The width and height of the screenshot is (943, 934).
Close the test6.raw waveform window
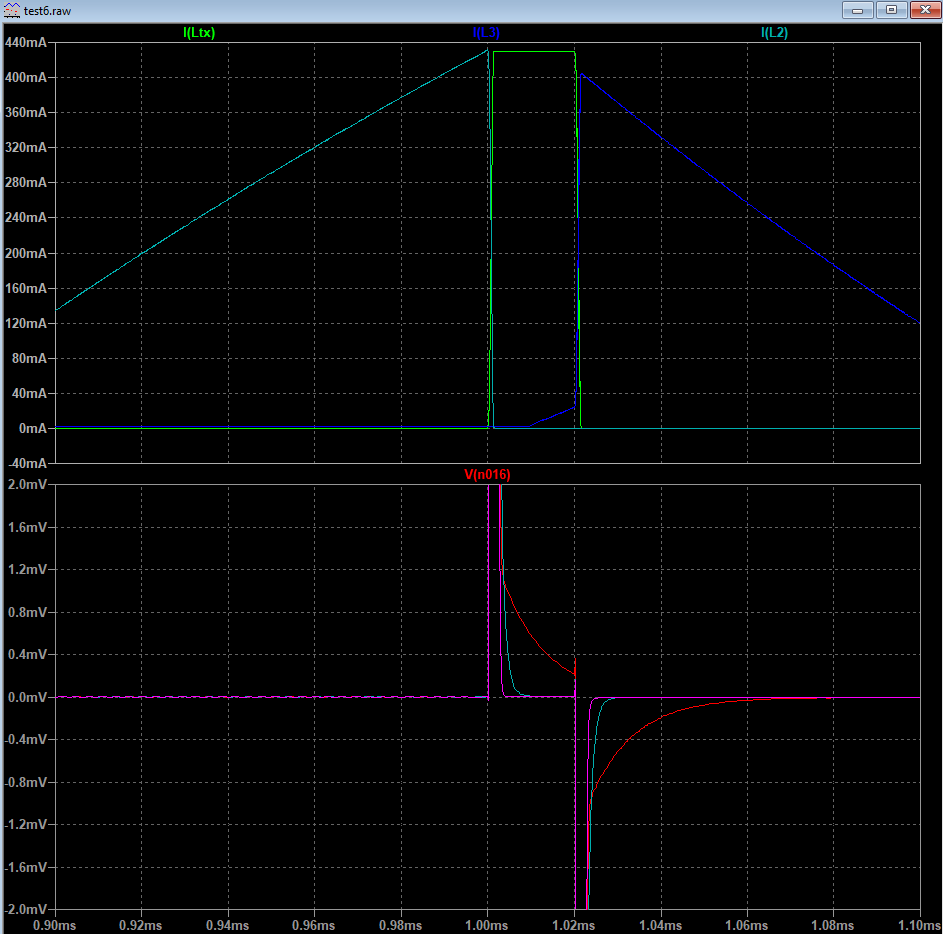[x=925, y=10]
